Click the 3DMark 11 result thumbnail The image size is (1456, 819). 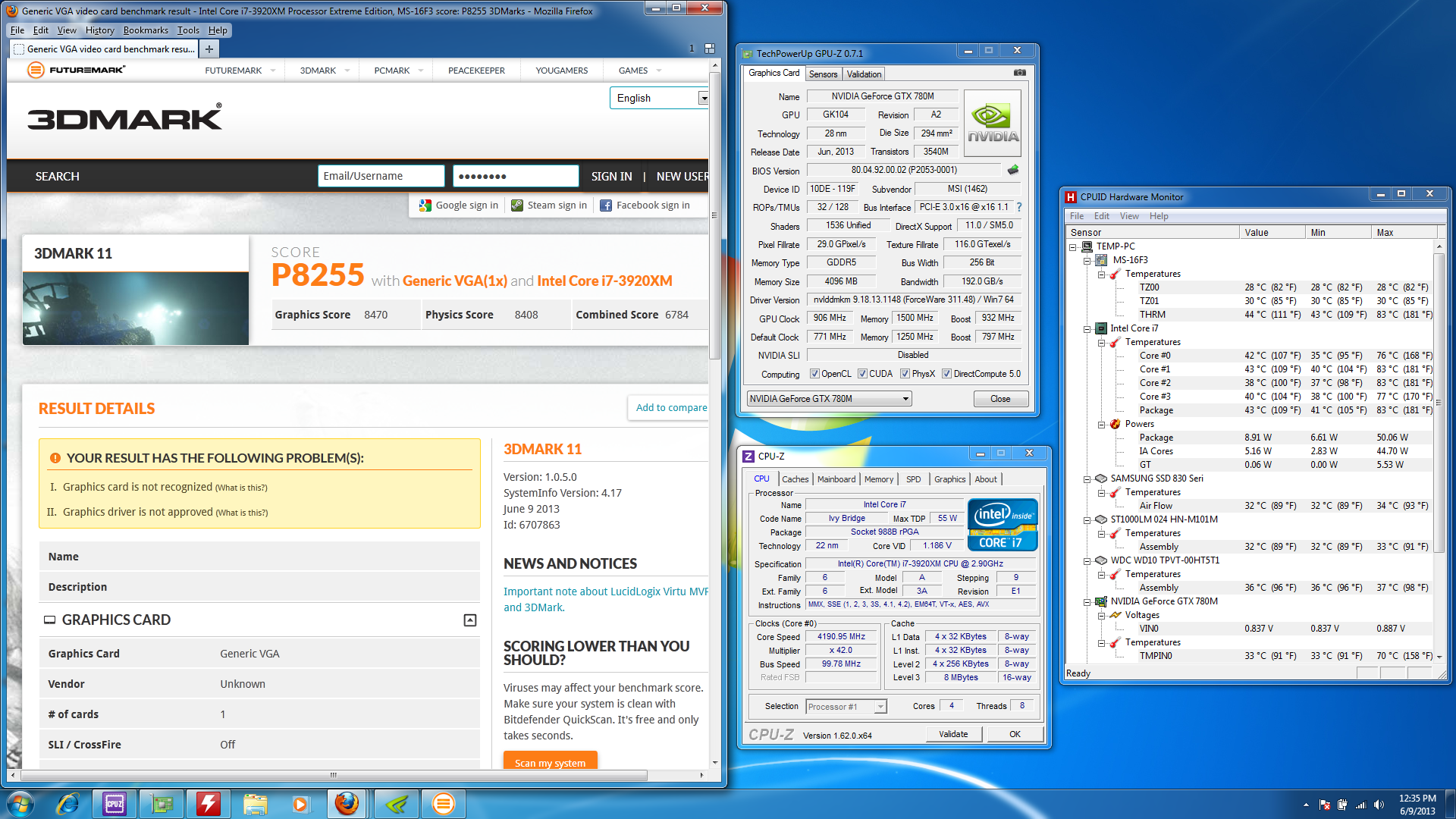[136, 309]
